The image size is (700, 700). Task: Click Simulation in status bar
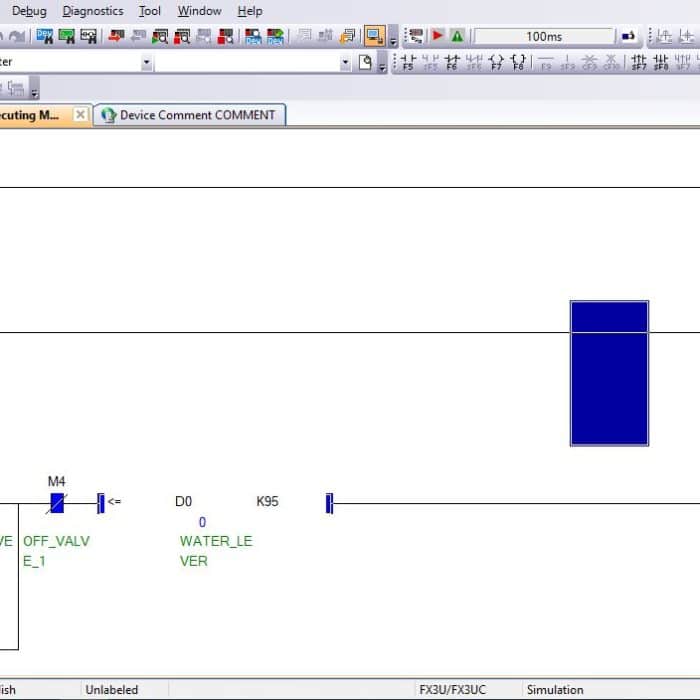point(555,690)
